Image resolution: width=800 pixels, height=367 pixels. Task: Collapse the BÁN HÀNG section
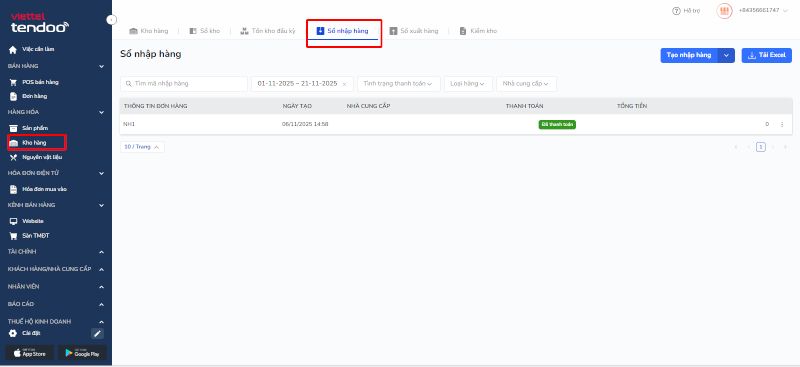pyautogui.click(x=102, y=66)
